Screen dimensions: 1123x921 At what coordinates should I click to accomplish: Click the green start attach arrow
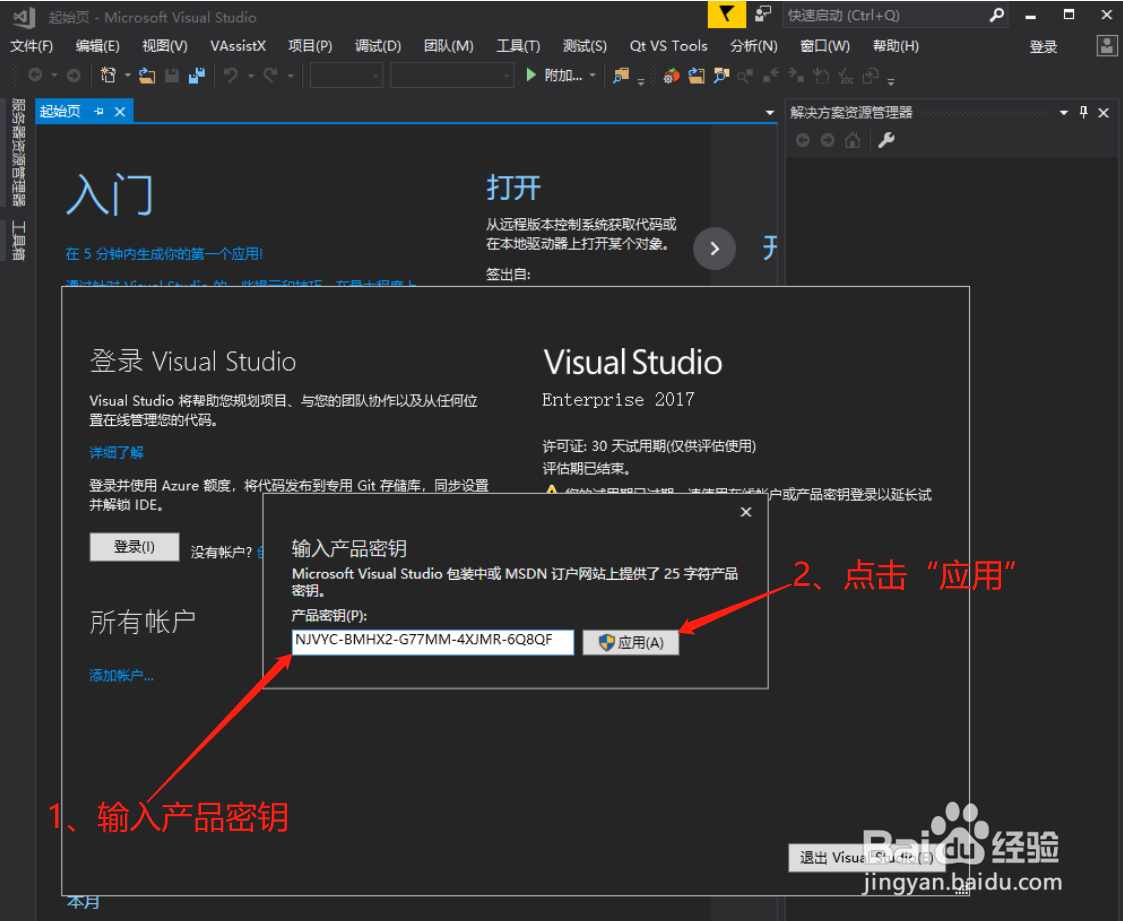531,74
